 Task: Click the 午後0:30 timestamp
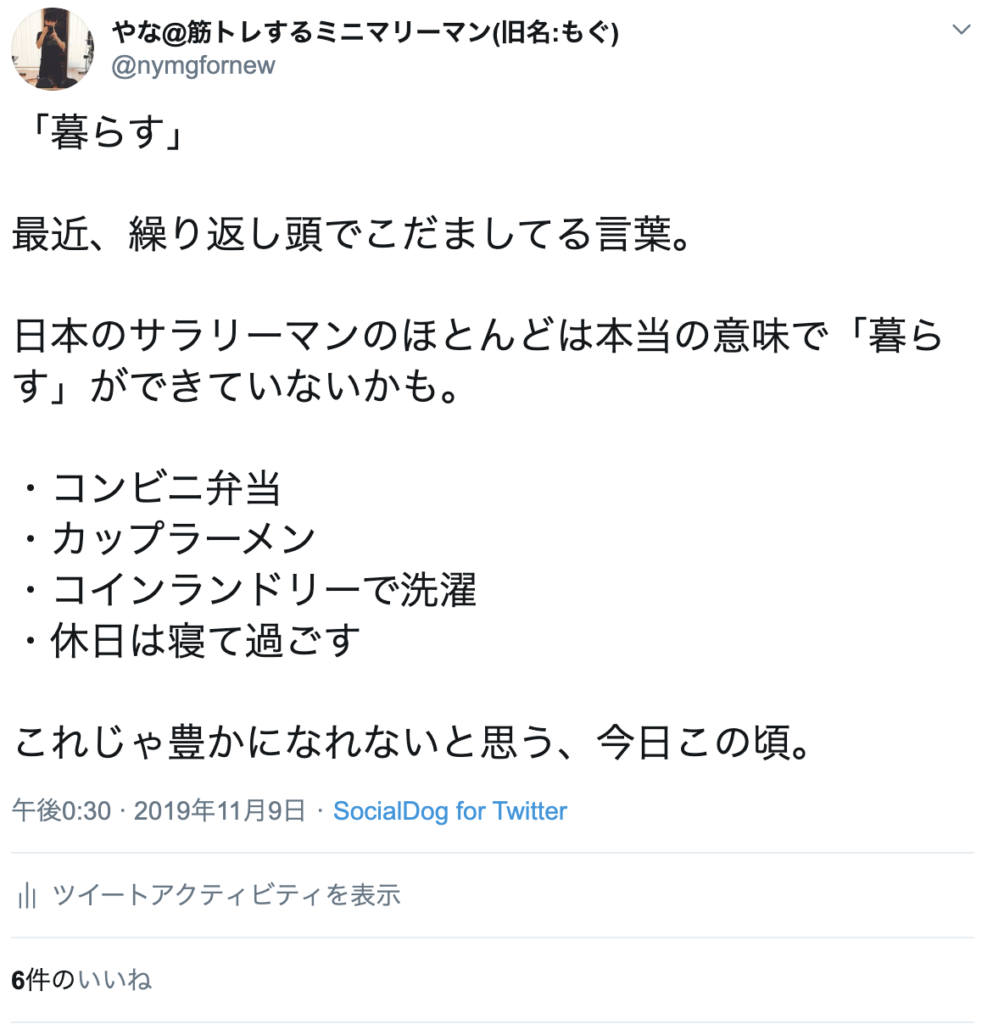tap(61, 810)
